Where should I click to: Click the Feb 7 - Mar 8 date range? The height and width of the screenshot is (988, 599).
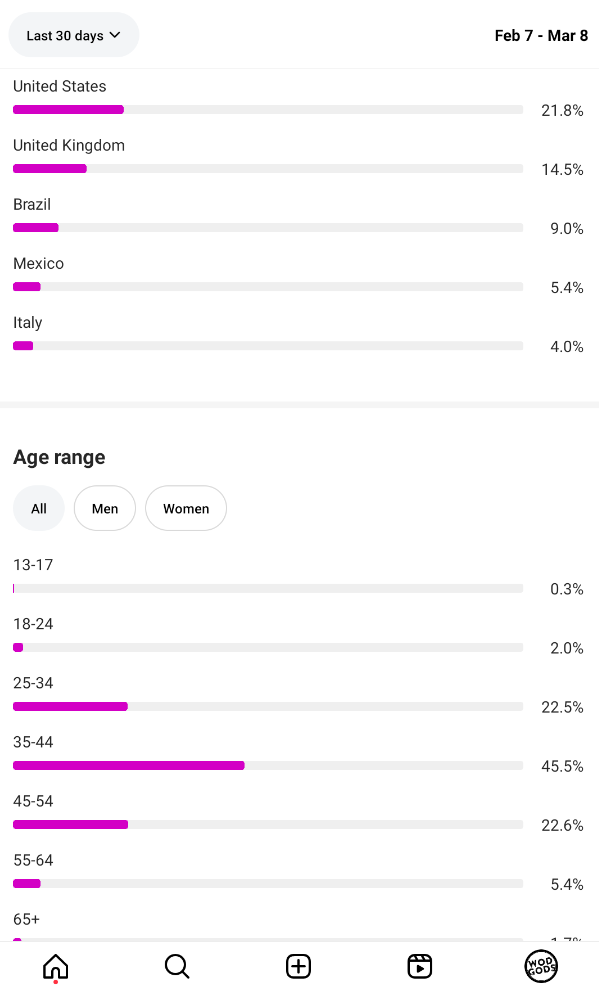[541, 36]
